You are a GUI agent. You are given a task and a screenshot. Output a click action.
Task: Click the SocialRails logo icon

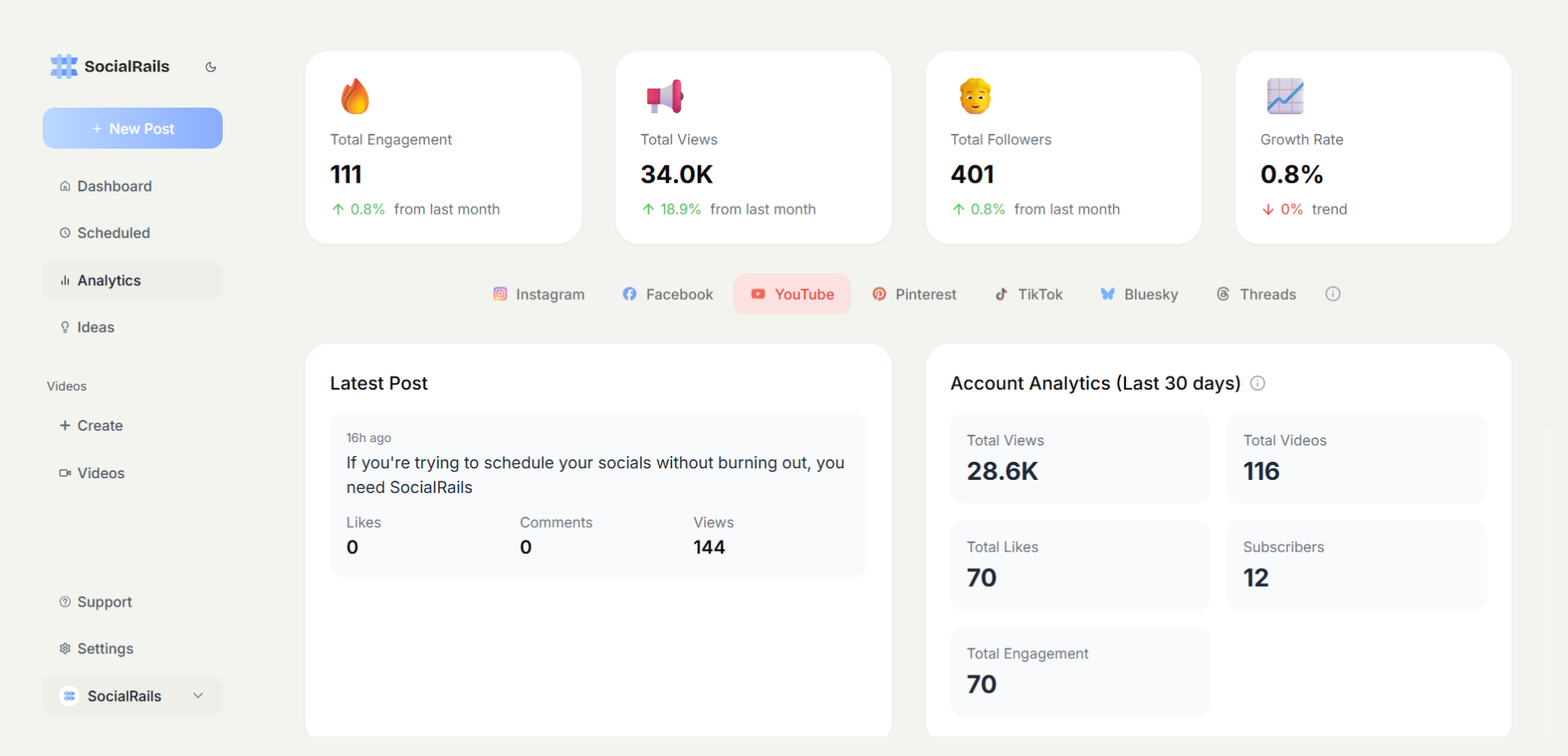(63, 66)
